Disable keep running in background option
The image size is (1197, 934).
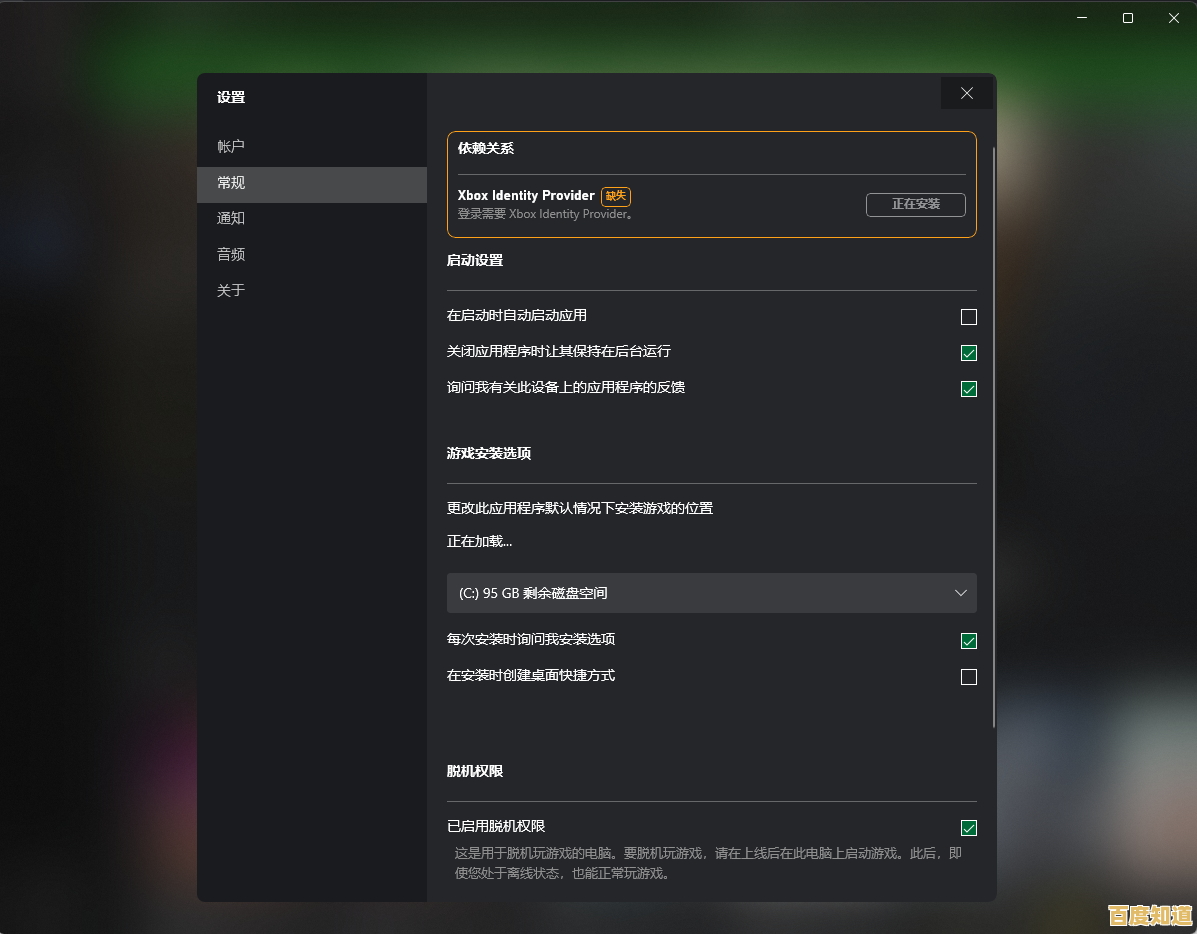[968, 352]
